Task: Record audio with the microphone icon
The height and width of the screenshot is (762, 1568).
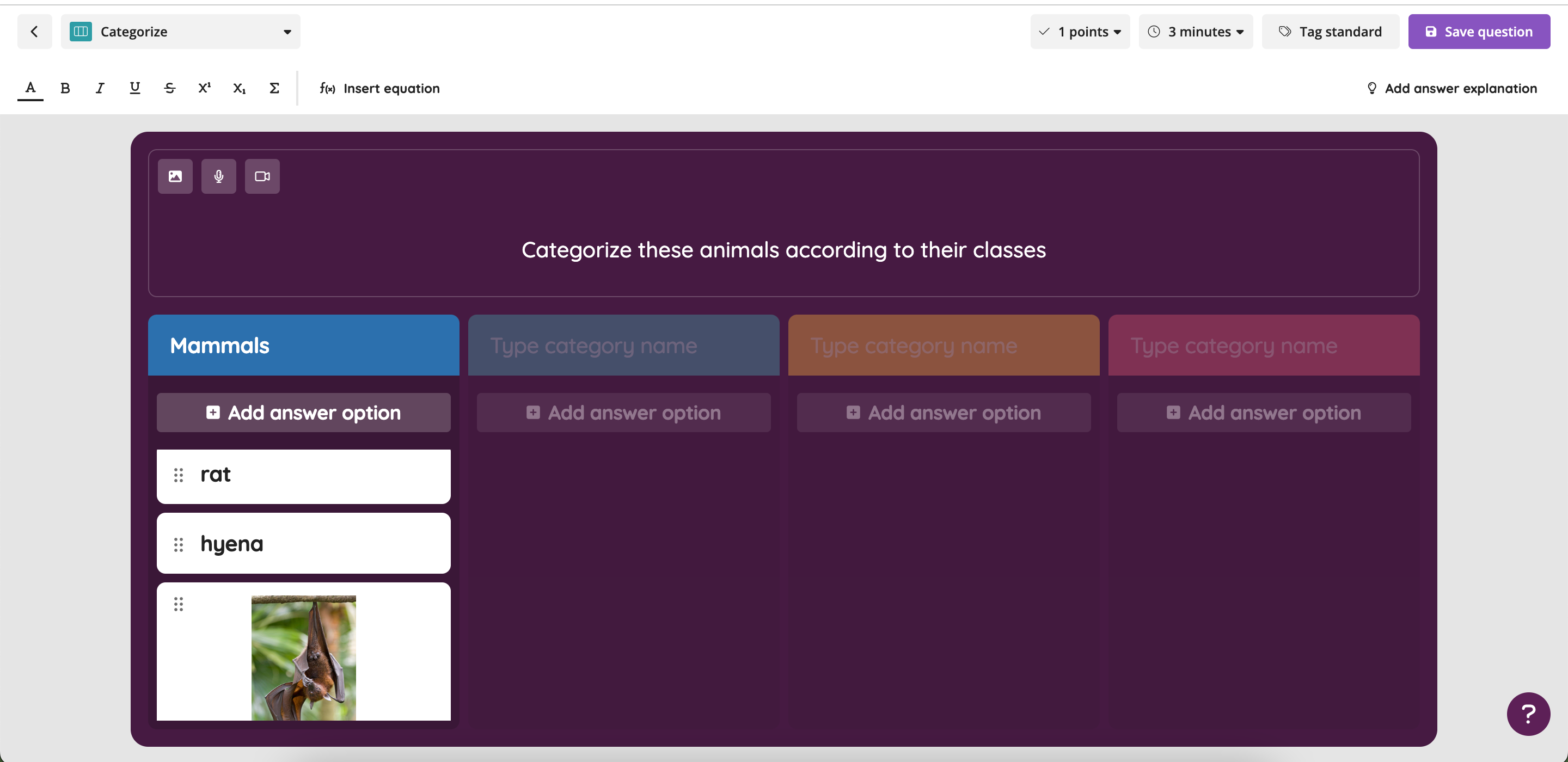Action: click(218, 176)
